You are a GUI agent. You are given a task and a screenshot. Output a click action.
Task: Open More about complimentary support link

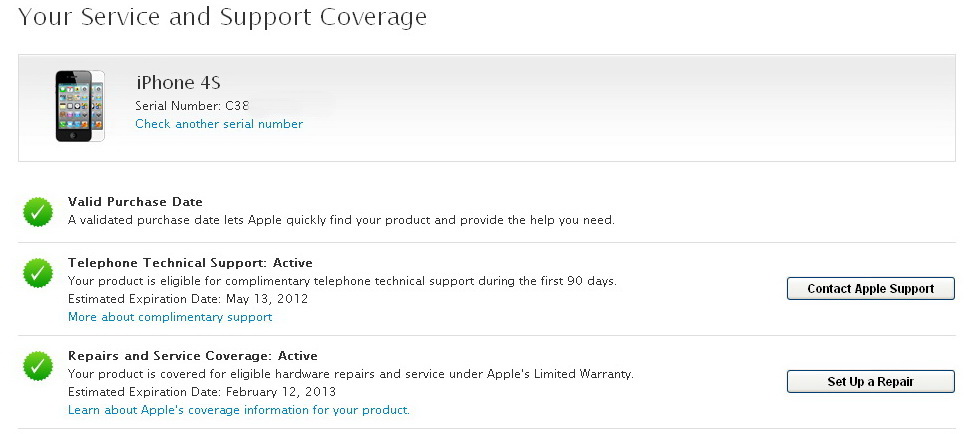[x=170, y=317]
